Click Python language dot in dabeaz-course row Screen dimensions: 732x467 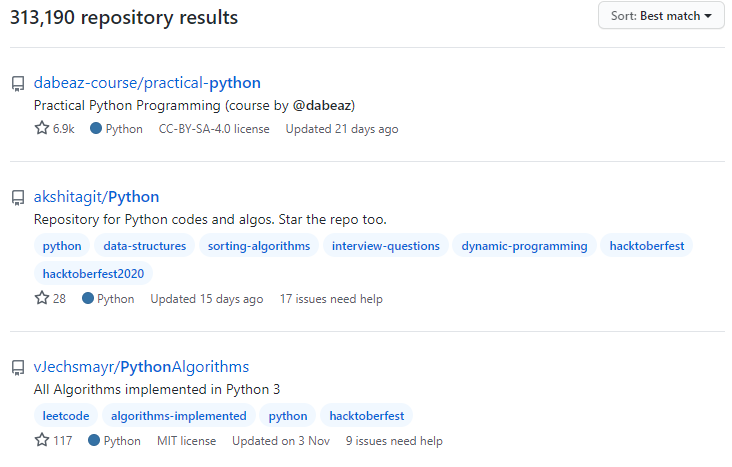coord(96,128)
